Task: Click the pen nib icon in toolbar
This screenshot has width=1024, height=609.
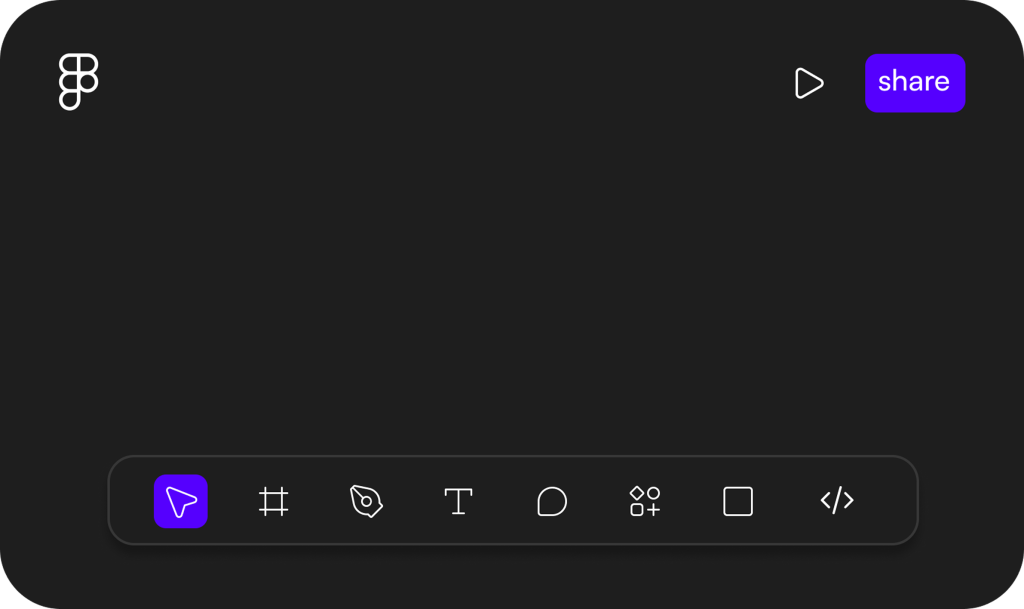Action: coord(366,501)
